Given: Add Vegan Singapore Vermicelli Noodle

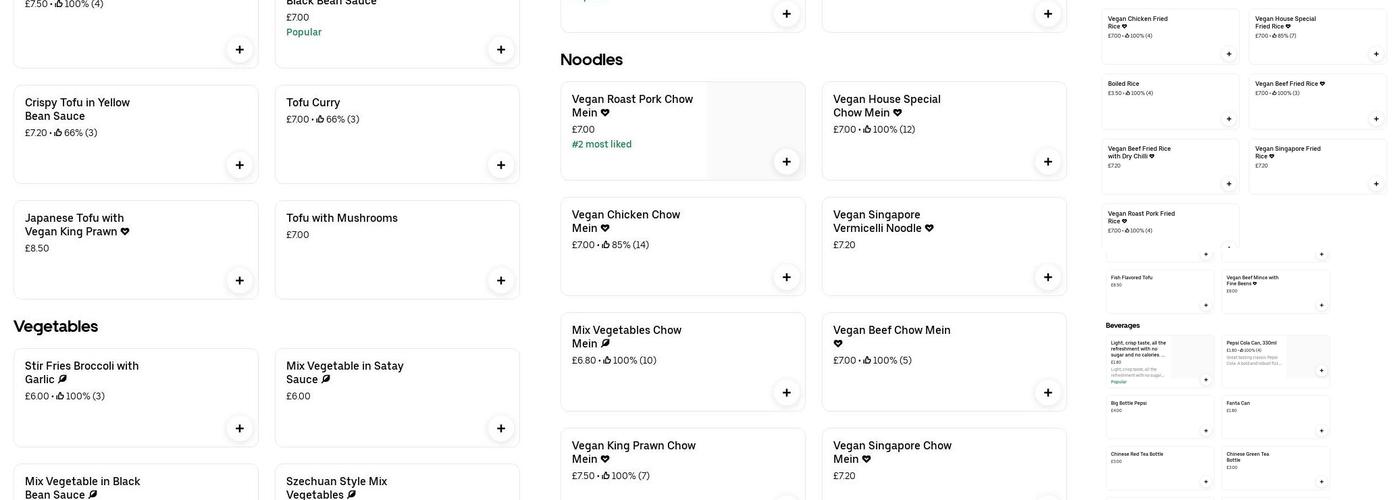Looking at the screenshot, I should 1048,277.
